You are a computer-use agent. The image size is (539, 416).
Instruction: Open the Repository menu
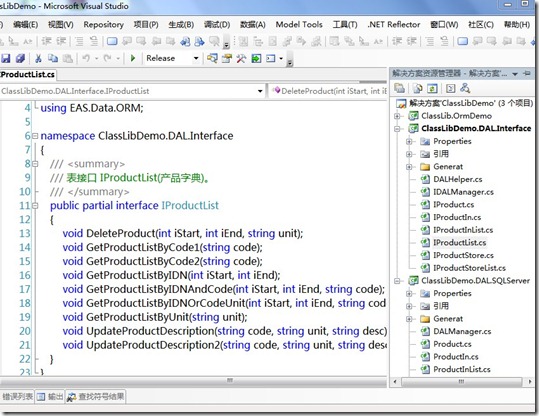point(103,25)
